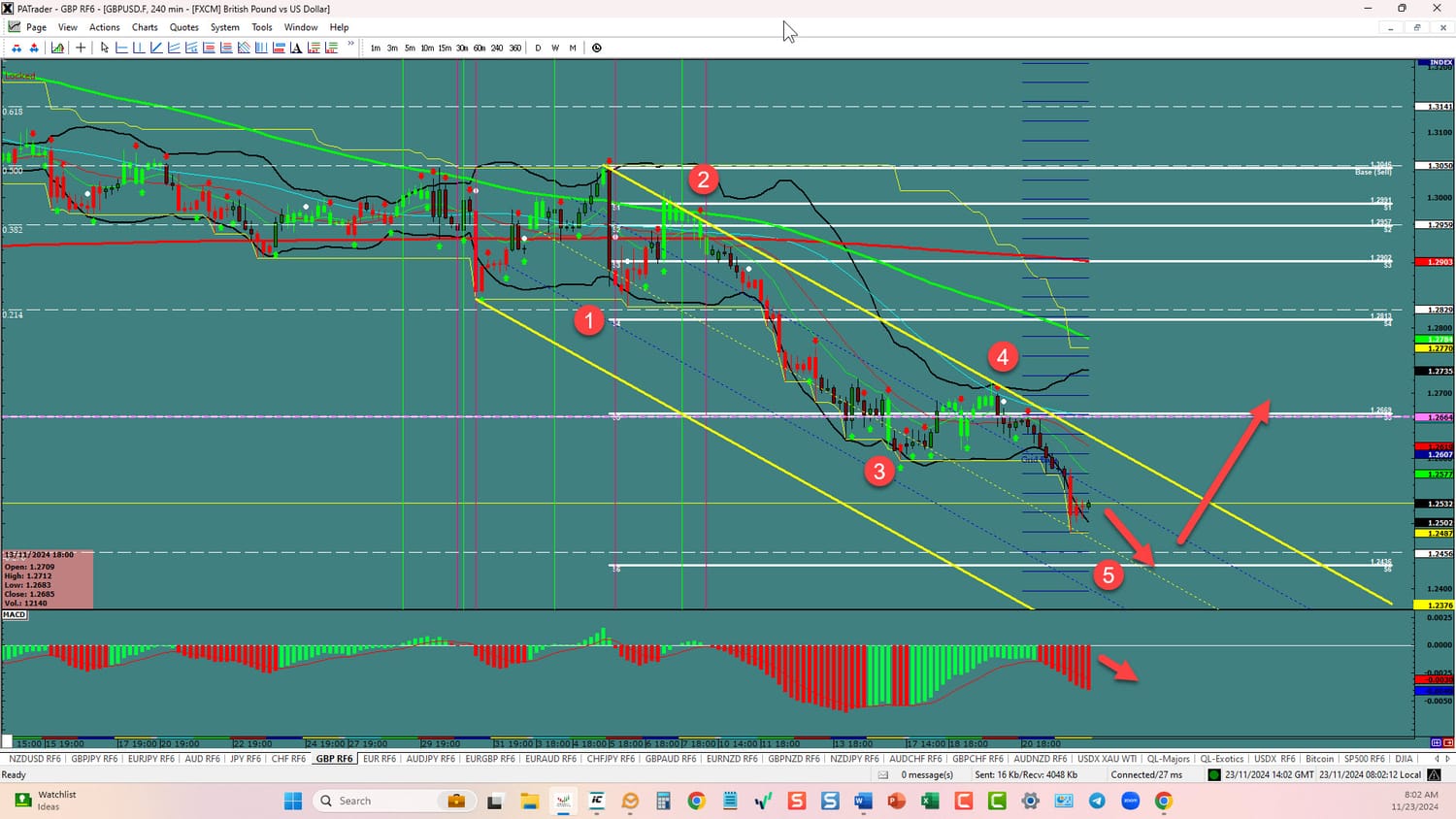
Task: Switch chart to the monthly M timeframe
Action: coord(573,48)
